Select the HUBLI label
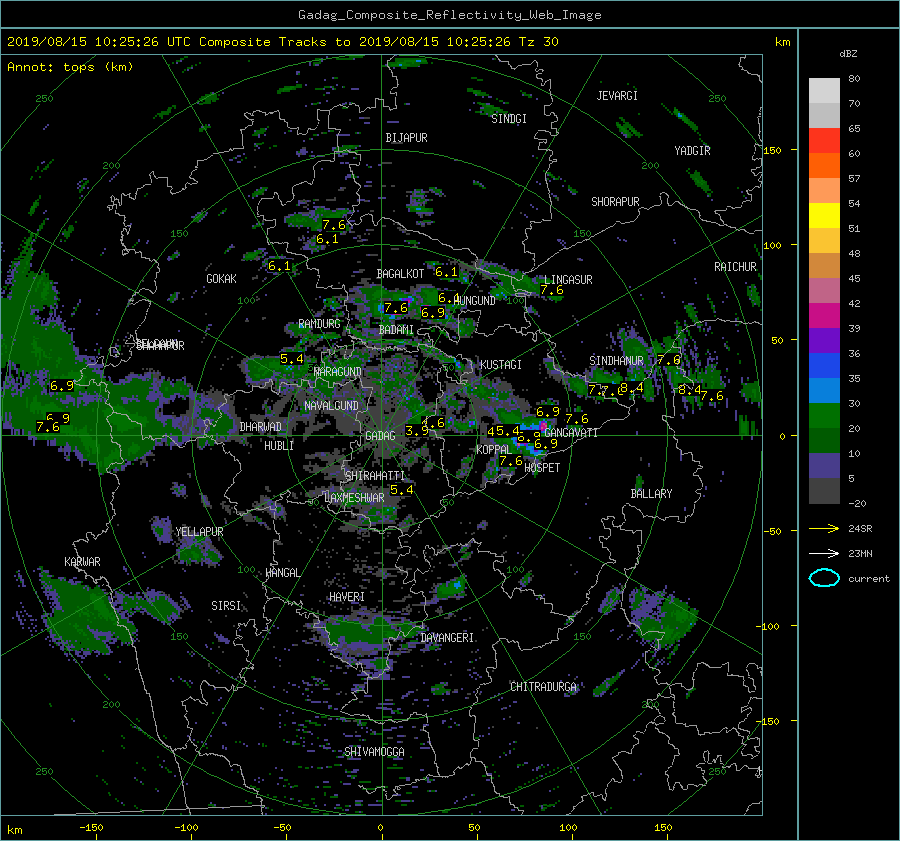The image size is (900, 841). pyautogui.click(x=279, y=446)
